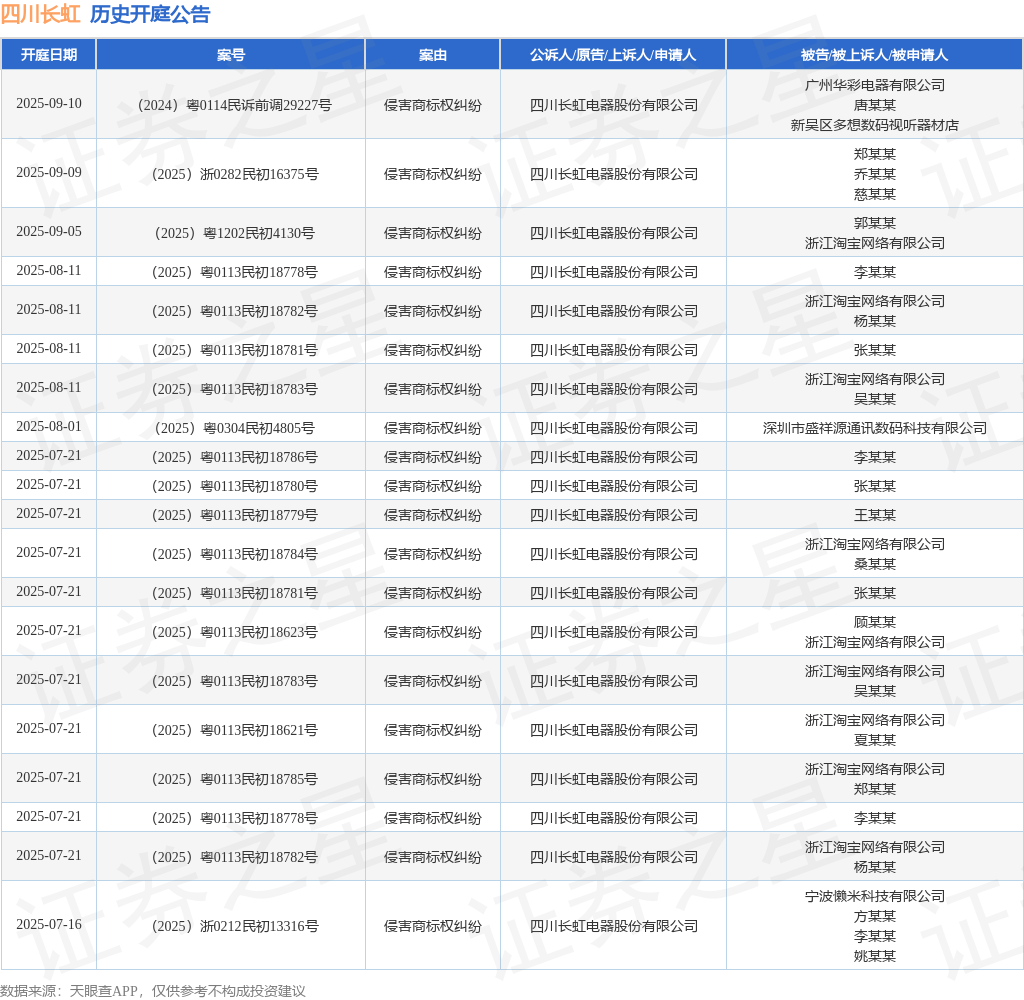This screenshot has height=1000, width=1024.
Task: Click the 被告/被上诉人/被申请人 column header
Action: (874, 55)
